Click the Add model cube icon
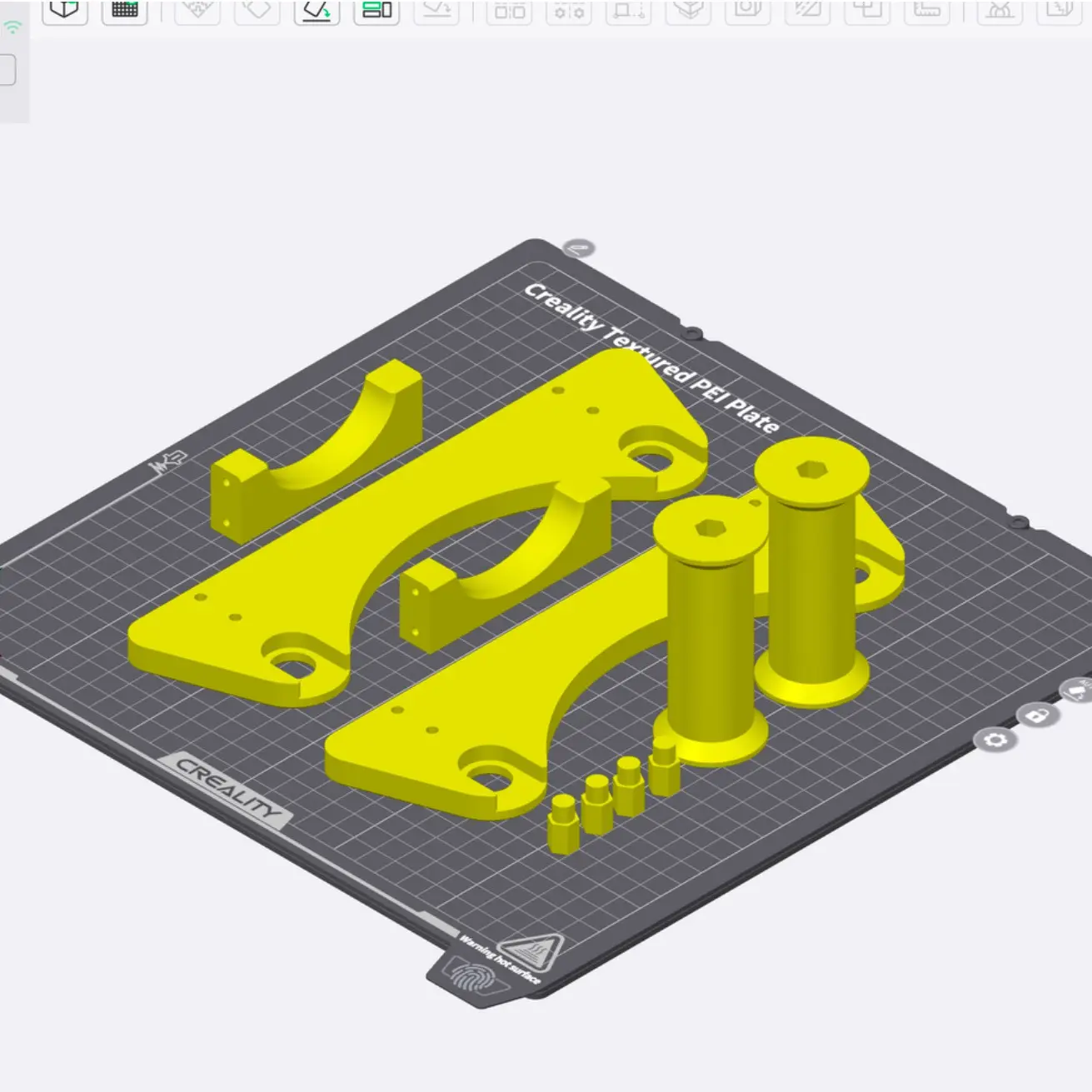The width and height of the screenshot is (1092, 1092). 64,10
